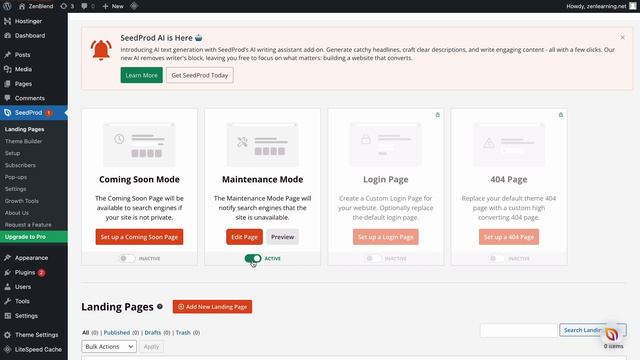The height and width of the screenshot is (360, 640).
Task: Open the updates counter icon
Action: pos(67,6)
